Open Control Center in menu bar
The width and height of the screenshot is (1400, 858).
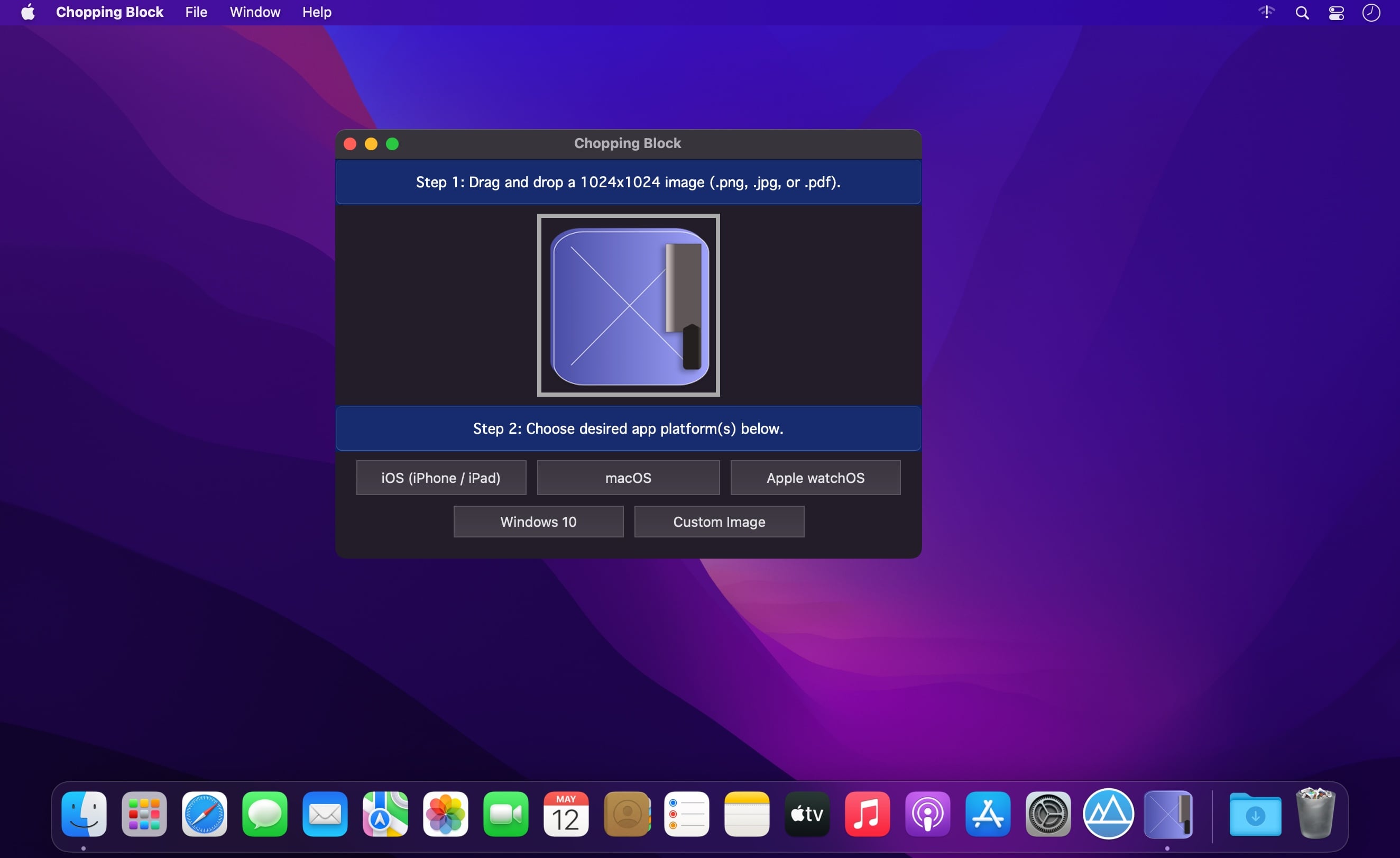tap(1337, 13)
